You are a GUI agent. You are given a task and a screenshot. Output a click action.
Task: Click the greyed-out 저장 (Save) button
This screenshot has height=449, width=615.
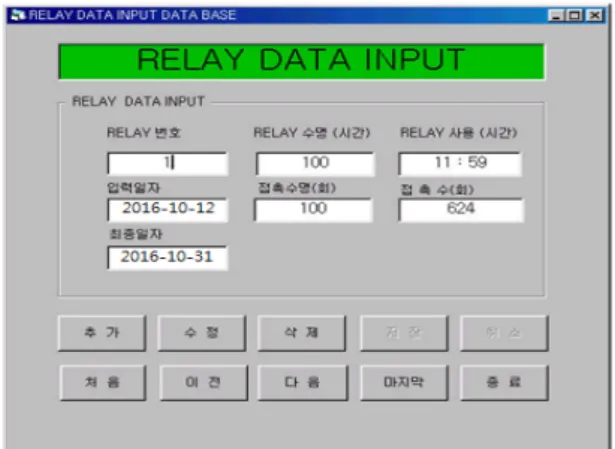(x=404, y=333)
